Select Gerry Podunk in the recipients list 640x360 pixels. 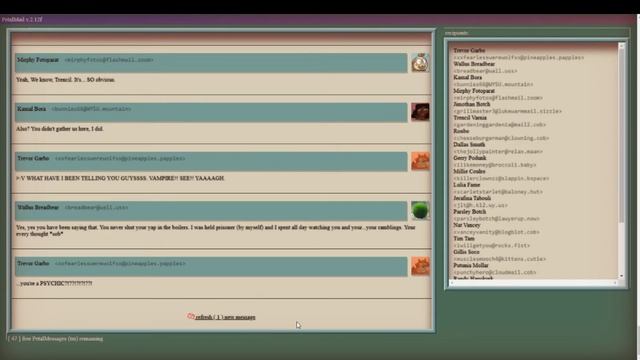pos(469,158)
